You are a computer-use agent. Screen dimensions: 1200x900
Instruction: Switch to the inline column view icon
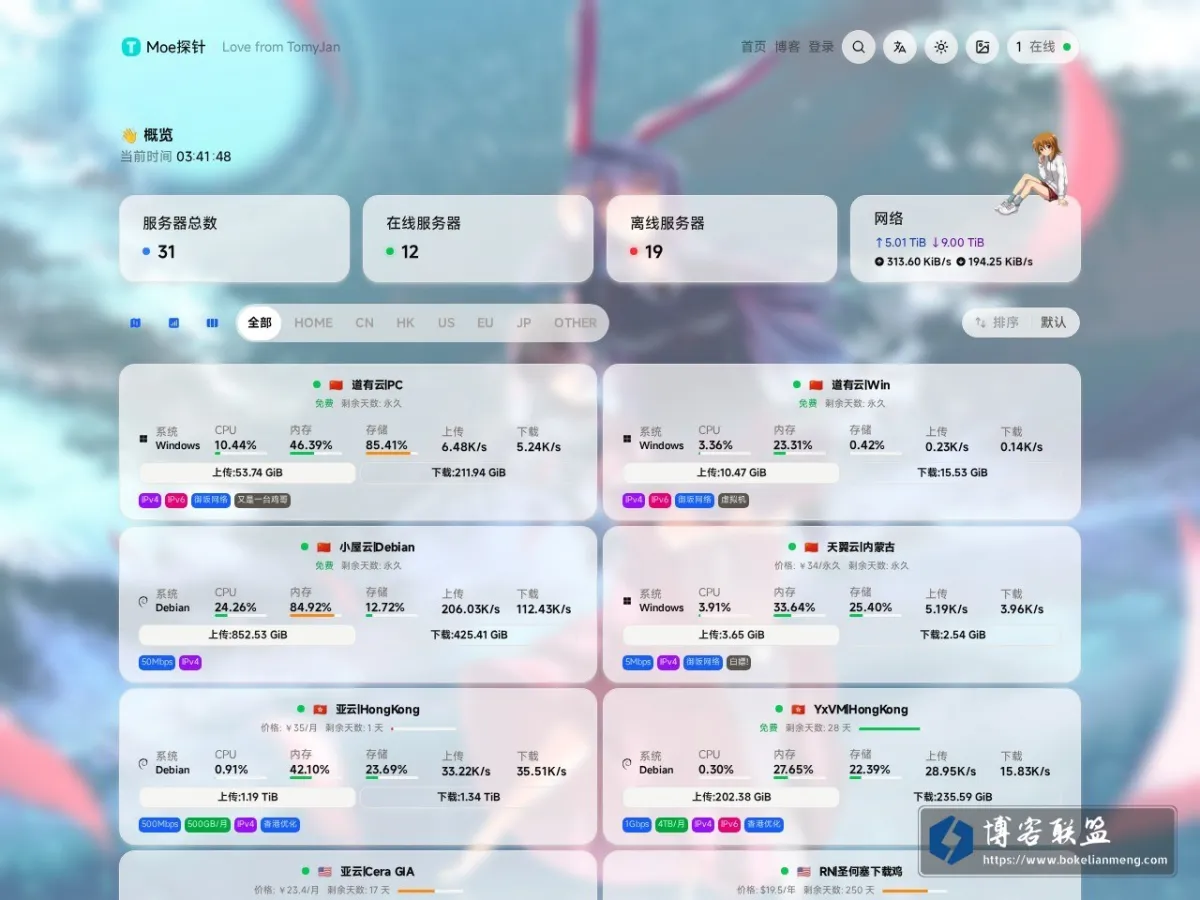[x=212, y=323]
